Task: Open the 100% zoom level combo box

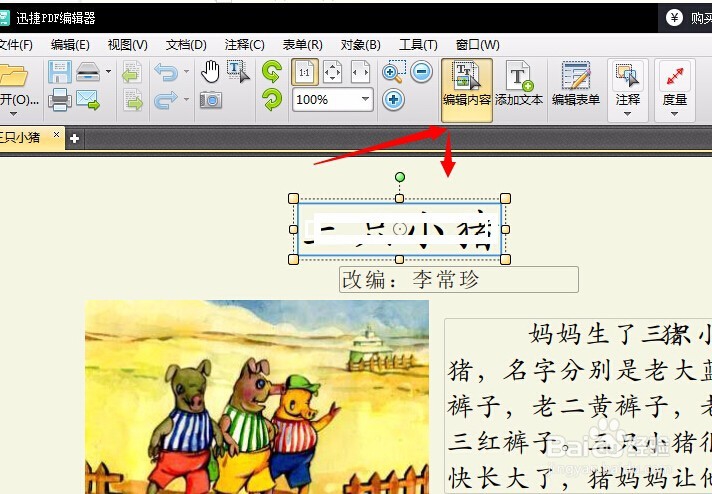Action: 333,99
